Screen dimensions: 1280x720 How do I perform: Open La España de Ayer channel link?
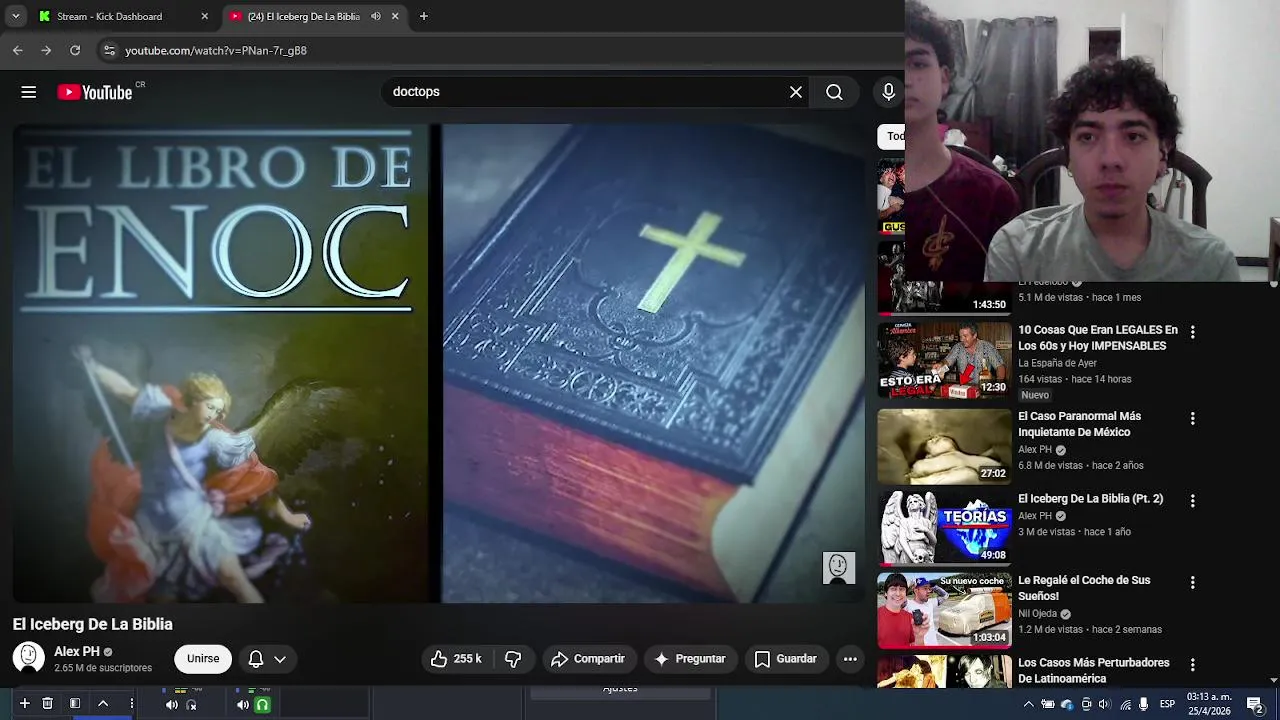click(1057, 363)
